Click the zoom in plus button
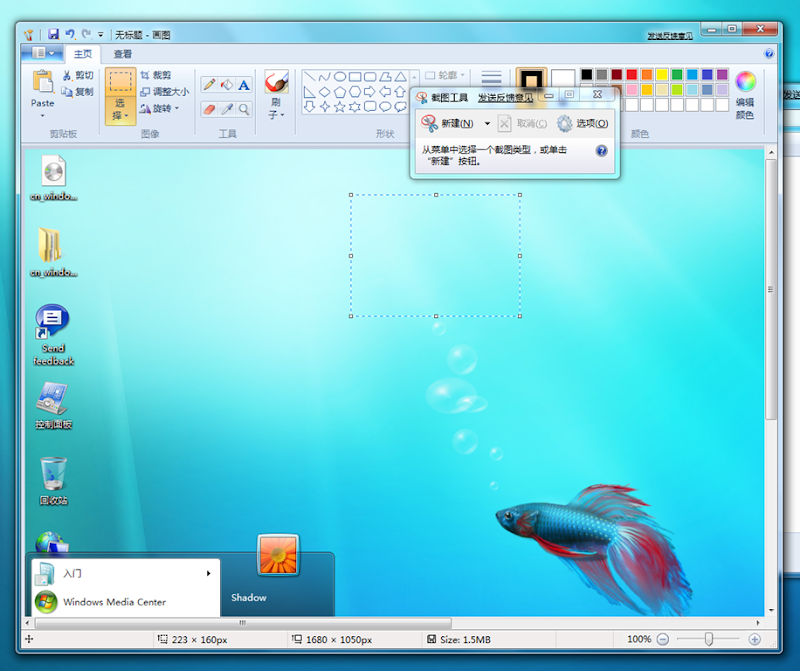Viewport: 800px width, 671px height. coord(755,639)
